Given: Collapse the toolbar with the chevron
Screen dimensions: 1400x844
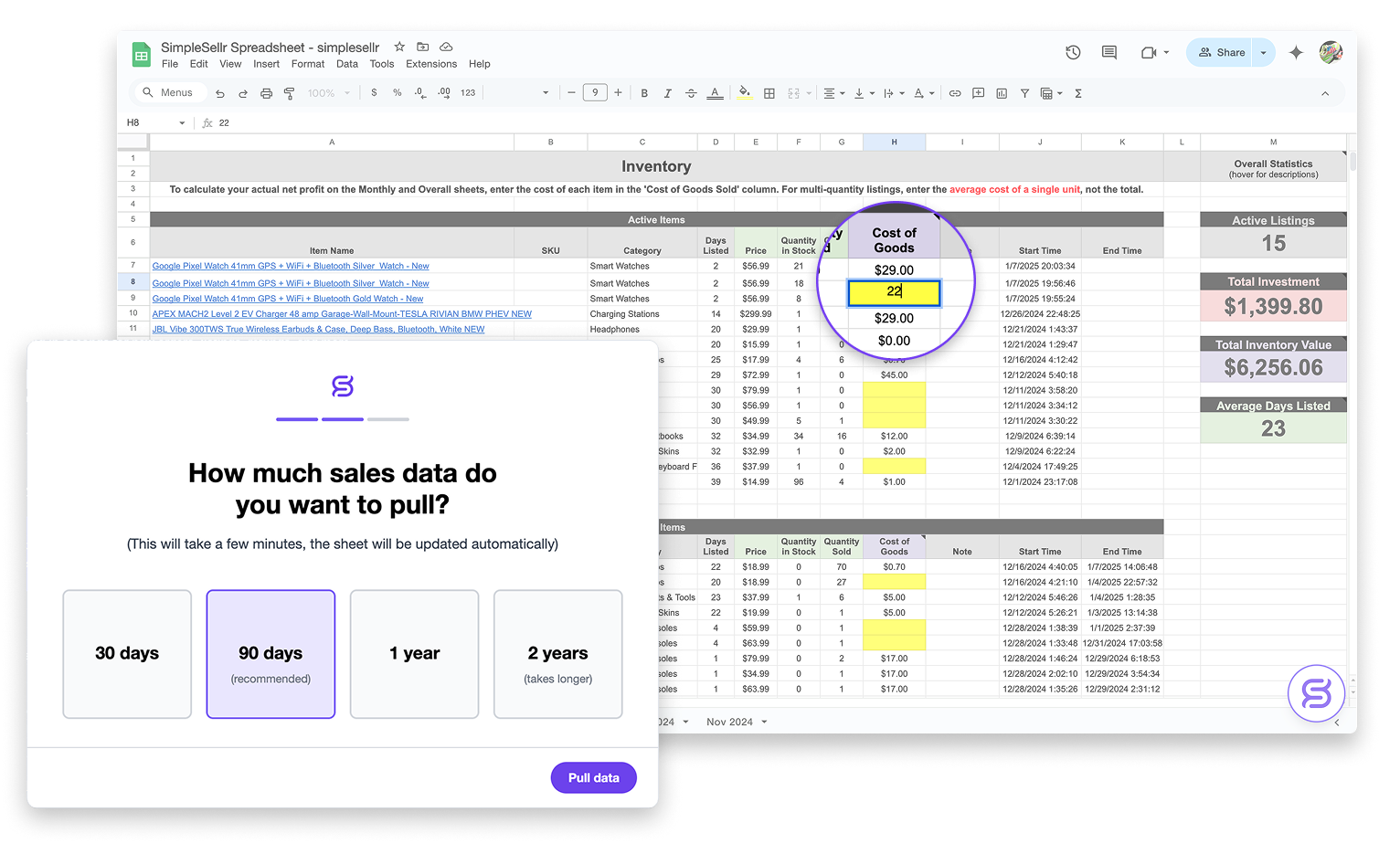Looking at the screenshot, I should (1325, 93).
